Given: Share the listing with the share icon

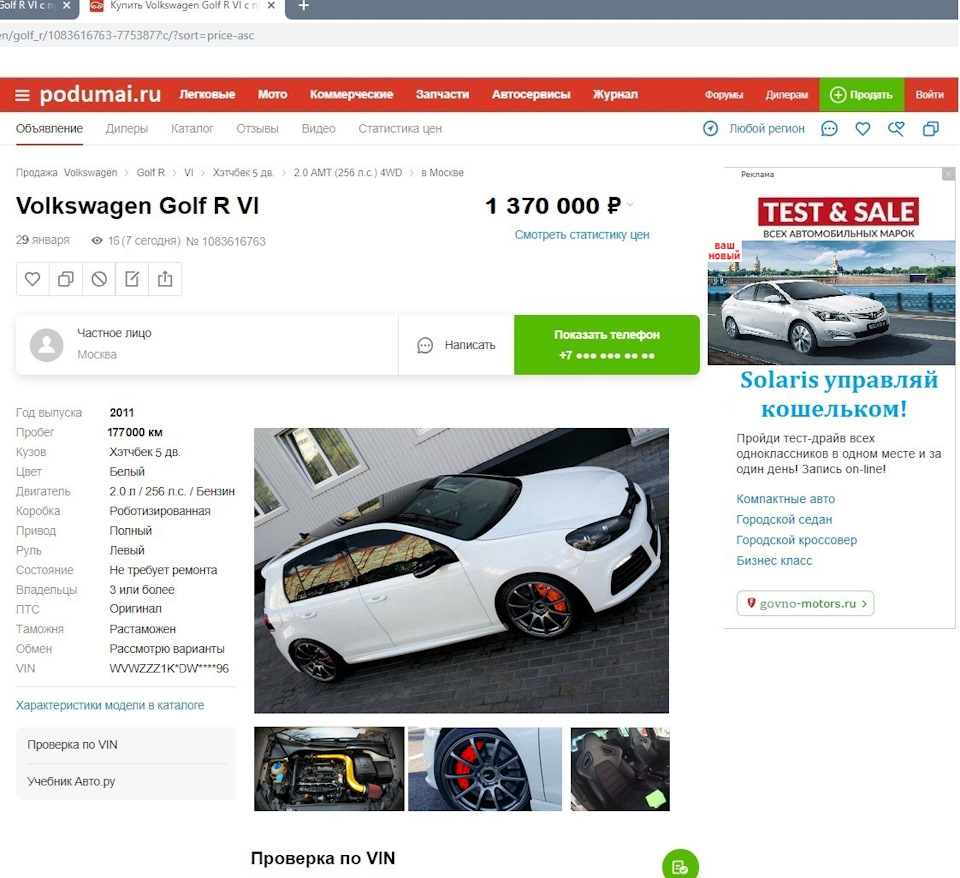Looking at the screenshot, I should coord(165,279).
